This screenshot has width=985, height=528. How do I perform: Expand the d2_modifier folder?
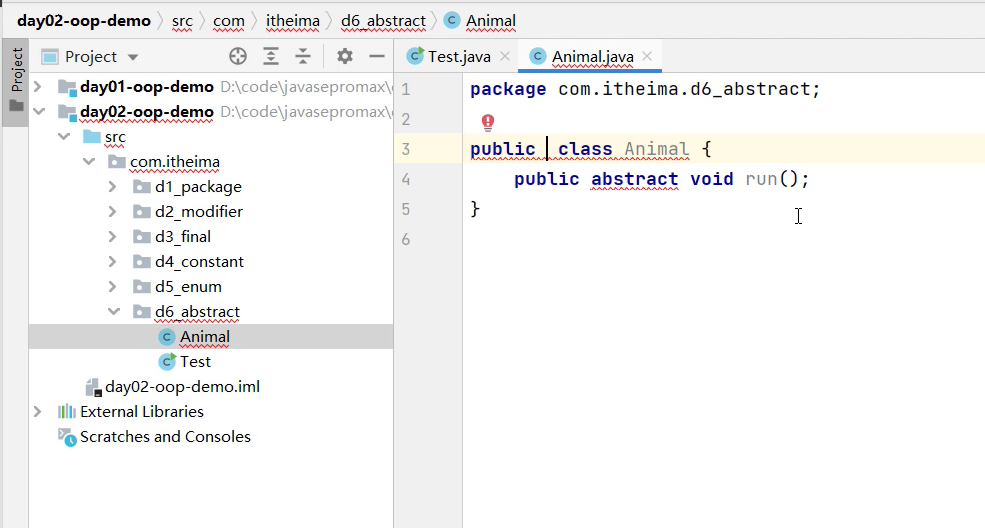pos(112,212)
